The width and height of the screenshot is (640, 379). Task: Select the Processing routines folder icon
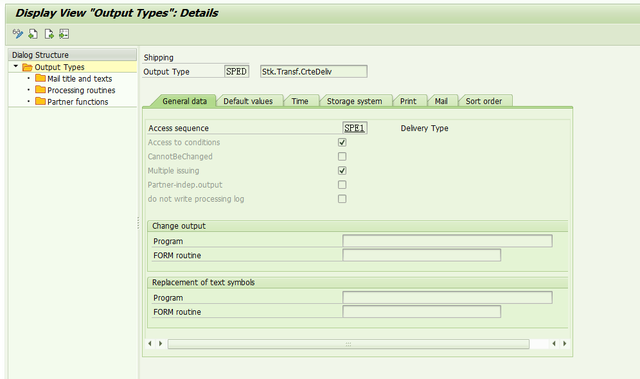40,89
